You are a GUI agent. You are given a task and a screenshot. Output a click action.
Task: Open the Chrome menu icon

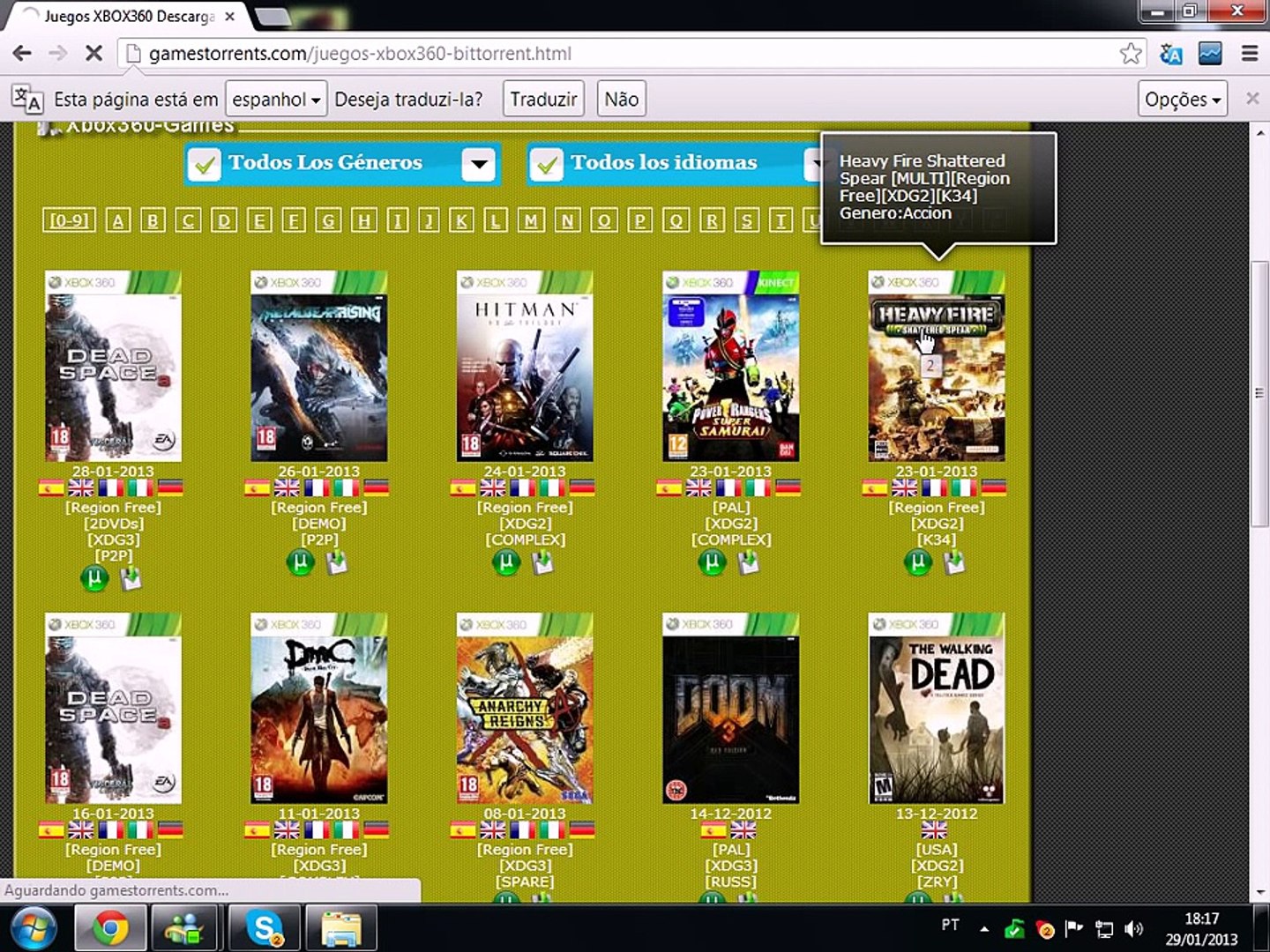(x=1250, y=54)
